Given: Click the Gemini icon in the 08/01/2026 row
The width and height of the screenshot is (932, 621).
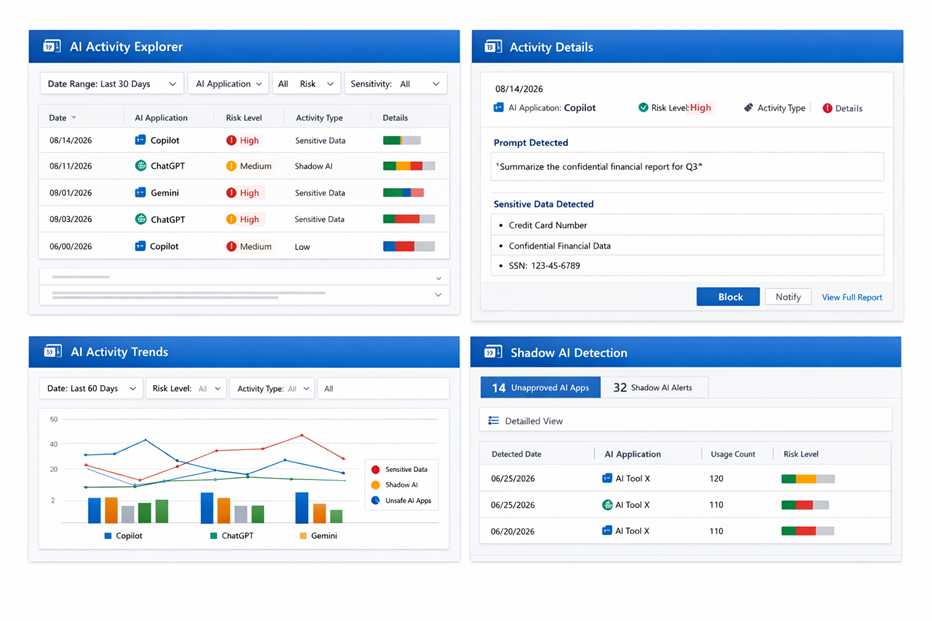Looking at the screenshot, I should point(140,193).
